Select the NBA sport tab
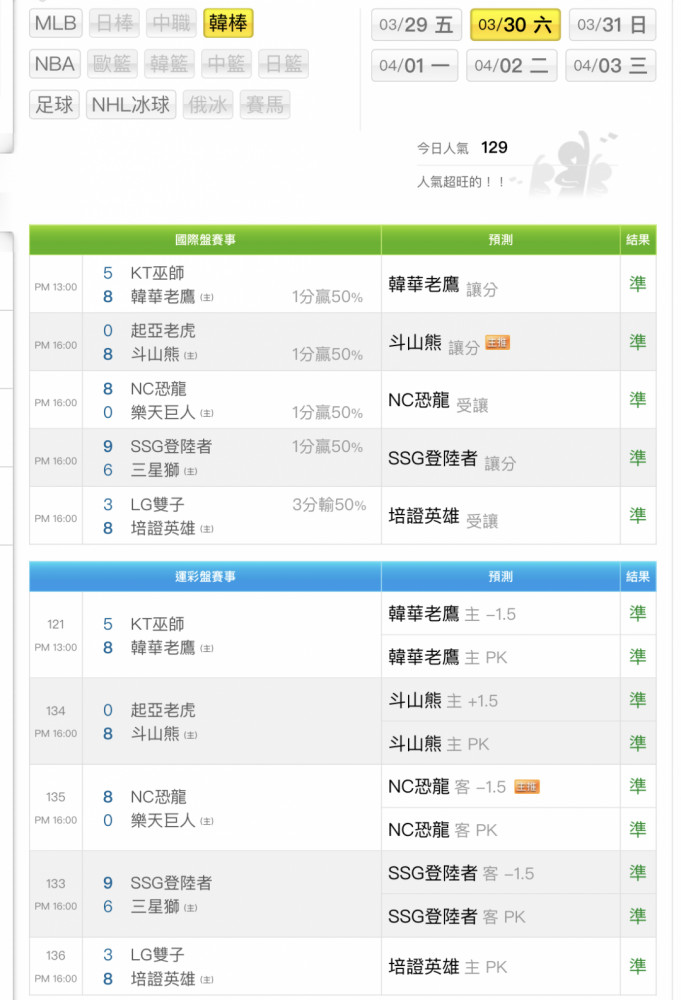Image resolution: width=681 pixels, height=1000 pixels. [55, 64]
